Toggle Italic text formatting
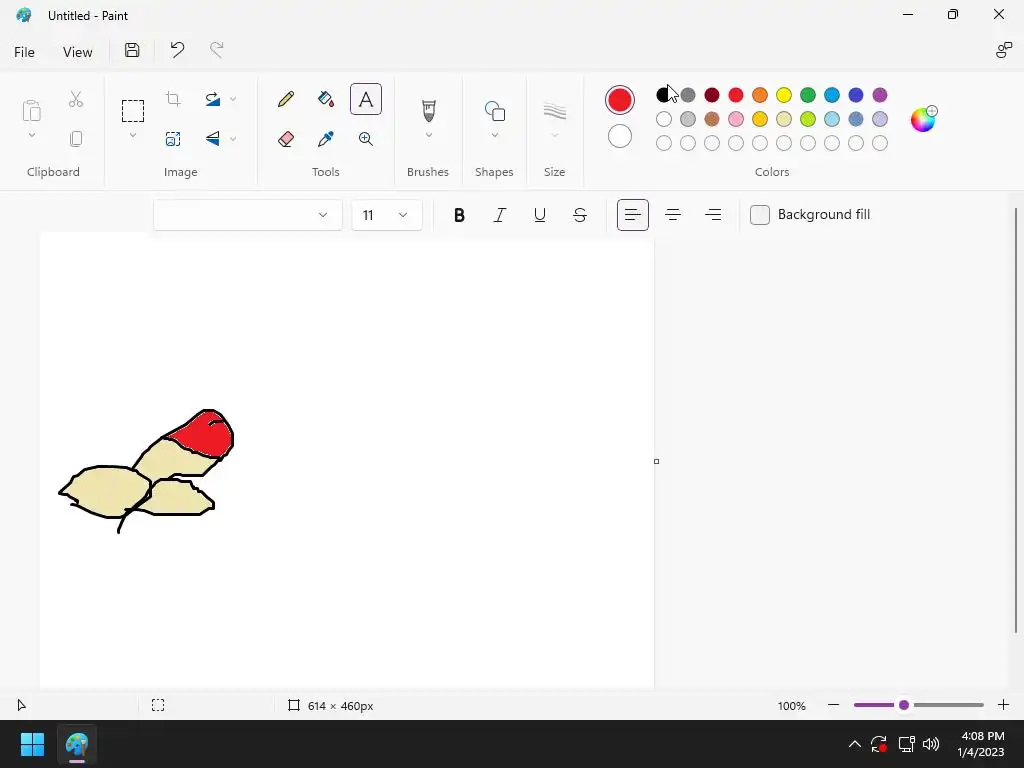The height and width of the screenshot is (768, 1024). [500, 215]
